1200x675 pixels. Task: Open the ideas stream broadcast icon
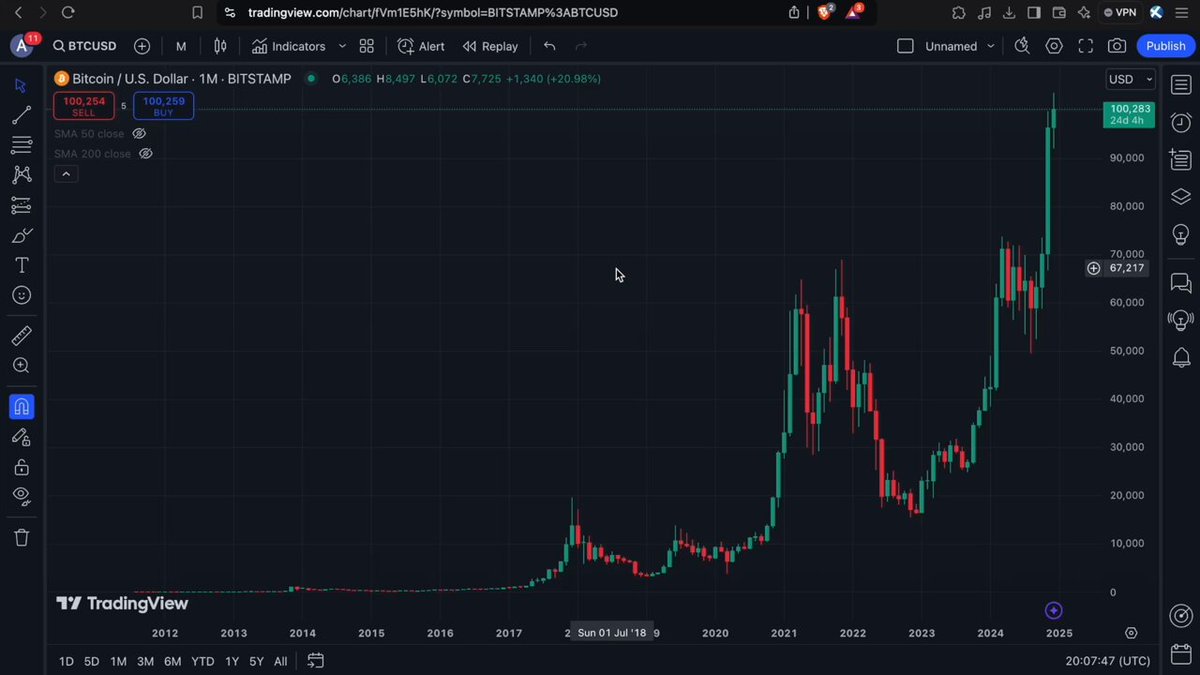pyautogui.click(x=1180, y=320)
